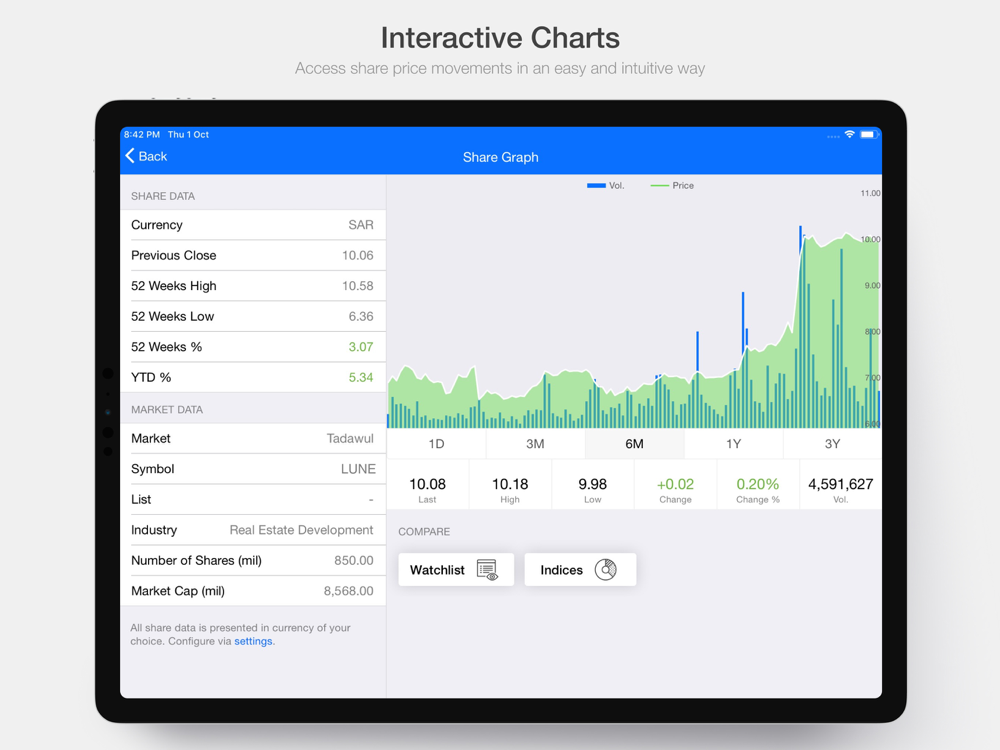This screenshot has height=750, width=1000.
Task: Click the Last price 10.08
Action: pos(427,485)
